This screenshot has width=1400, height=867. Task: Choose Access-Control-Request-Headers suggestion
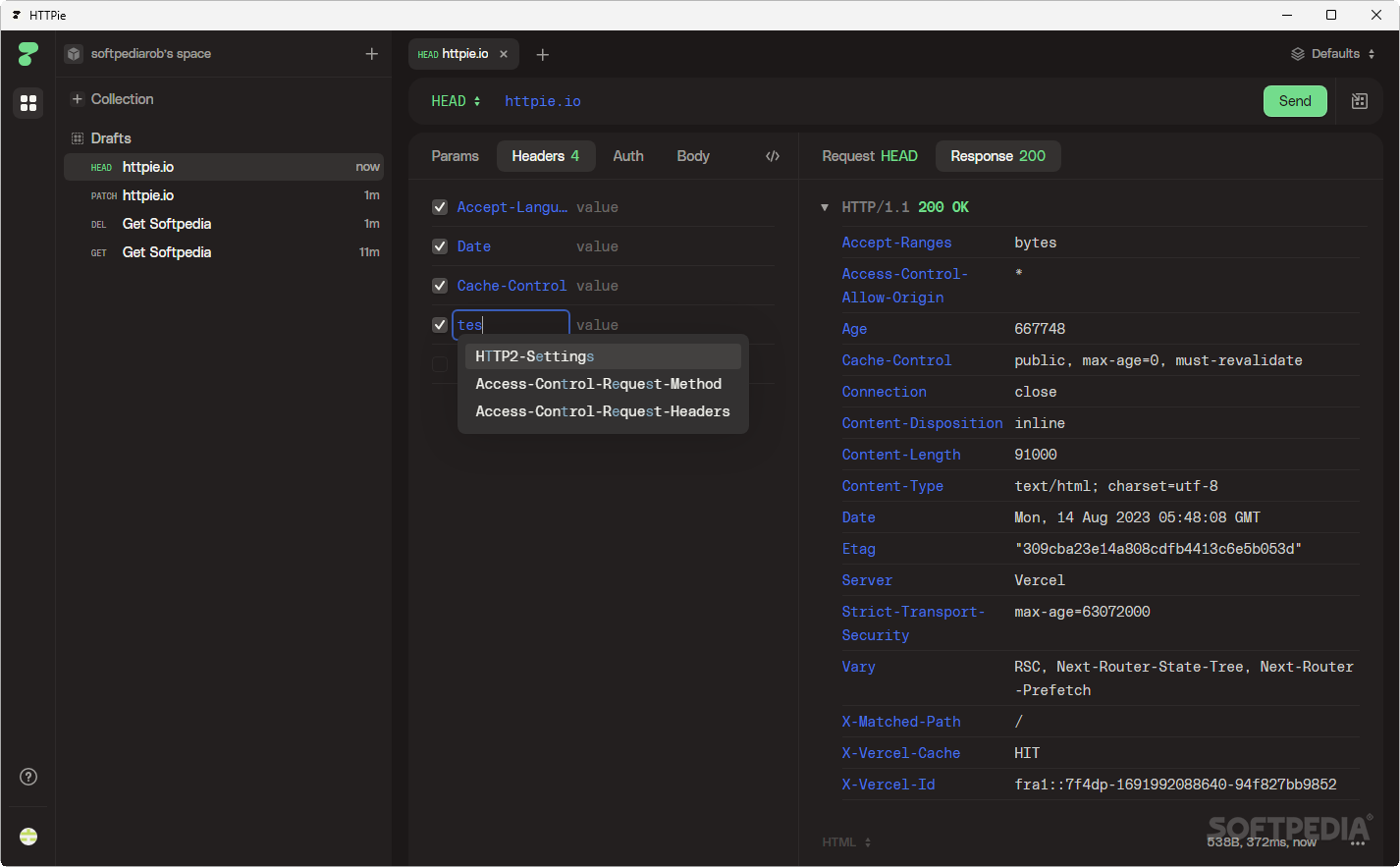coord(603,411)
